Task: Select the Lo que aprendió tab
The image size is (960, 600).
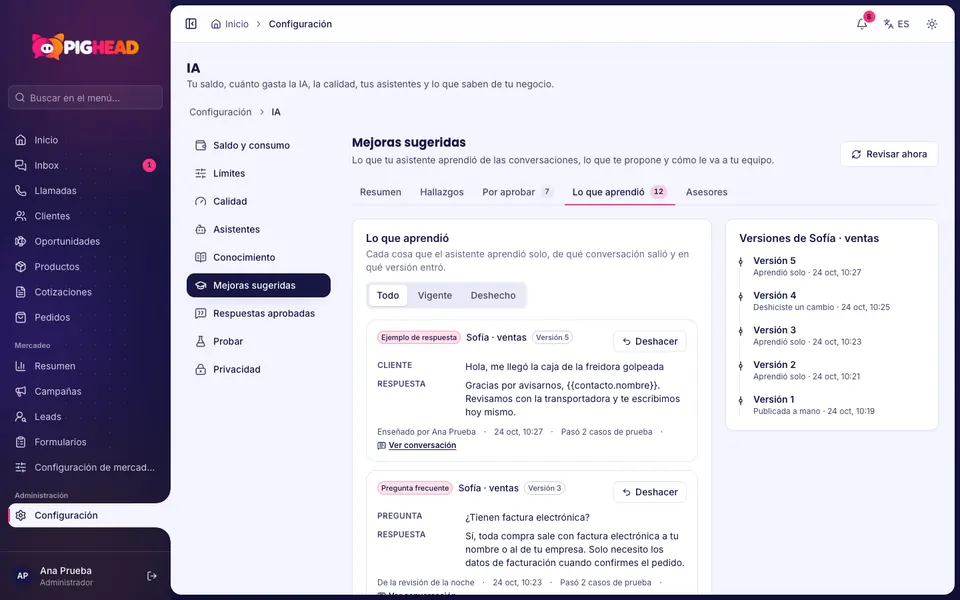Action: click(620, 192)
